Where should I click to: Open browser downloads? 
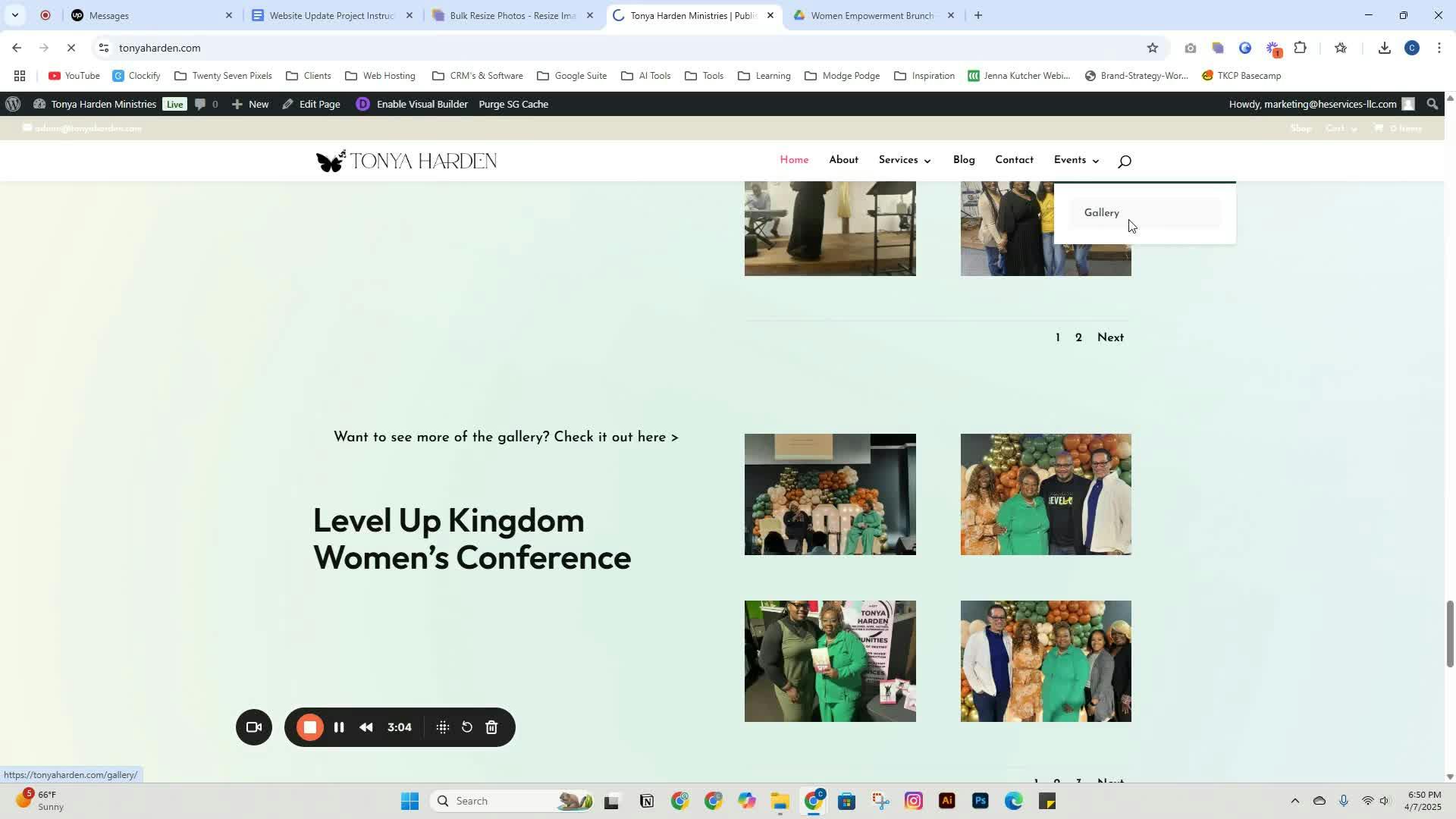point(1384,48)
